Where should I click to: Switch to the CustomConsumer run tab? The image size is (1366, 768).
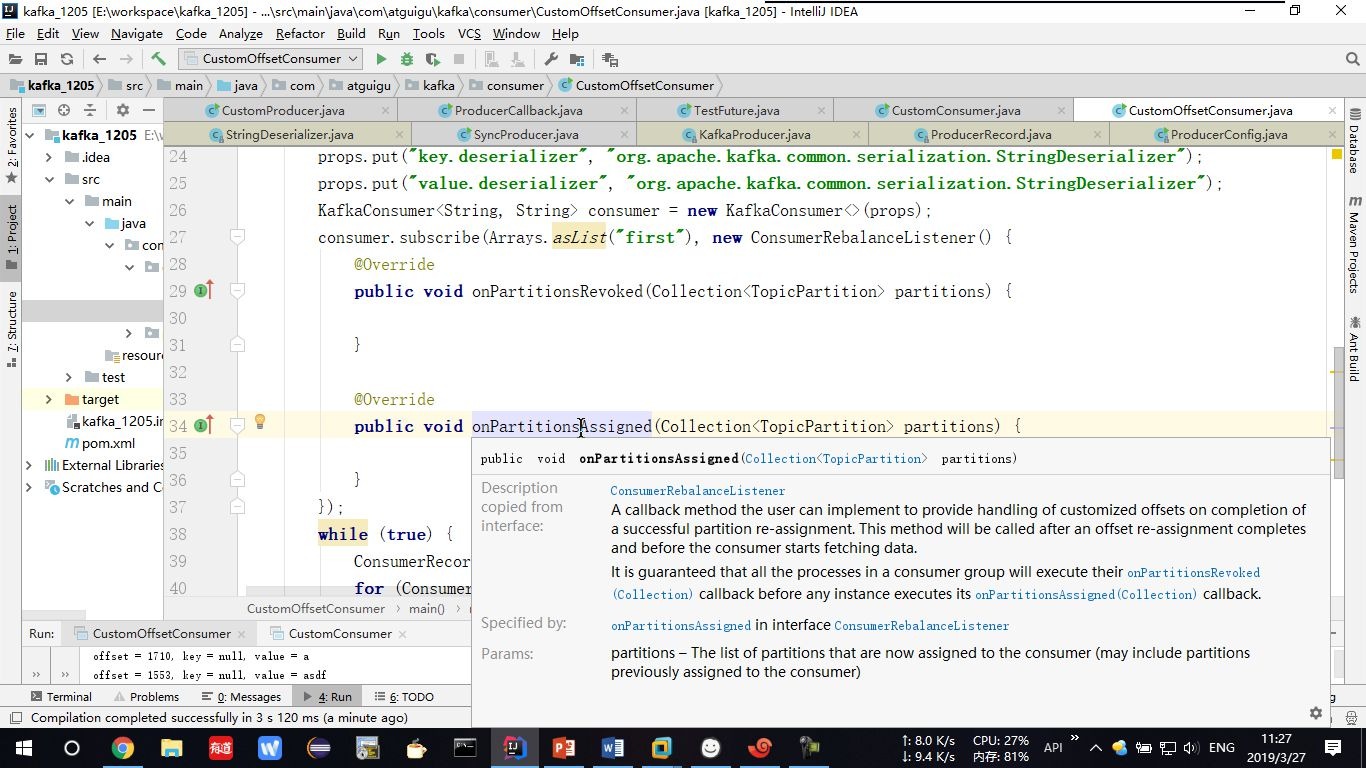tap(339, 633)
